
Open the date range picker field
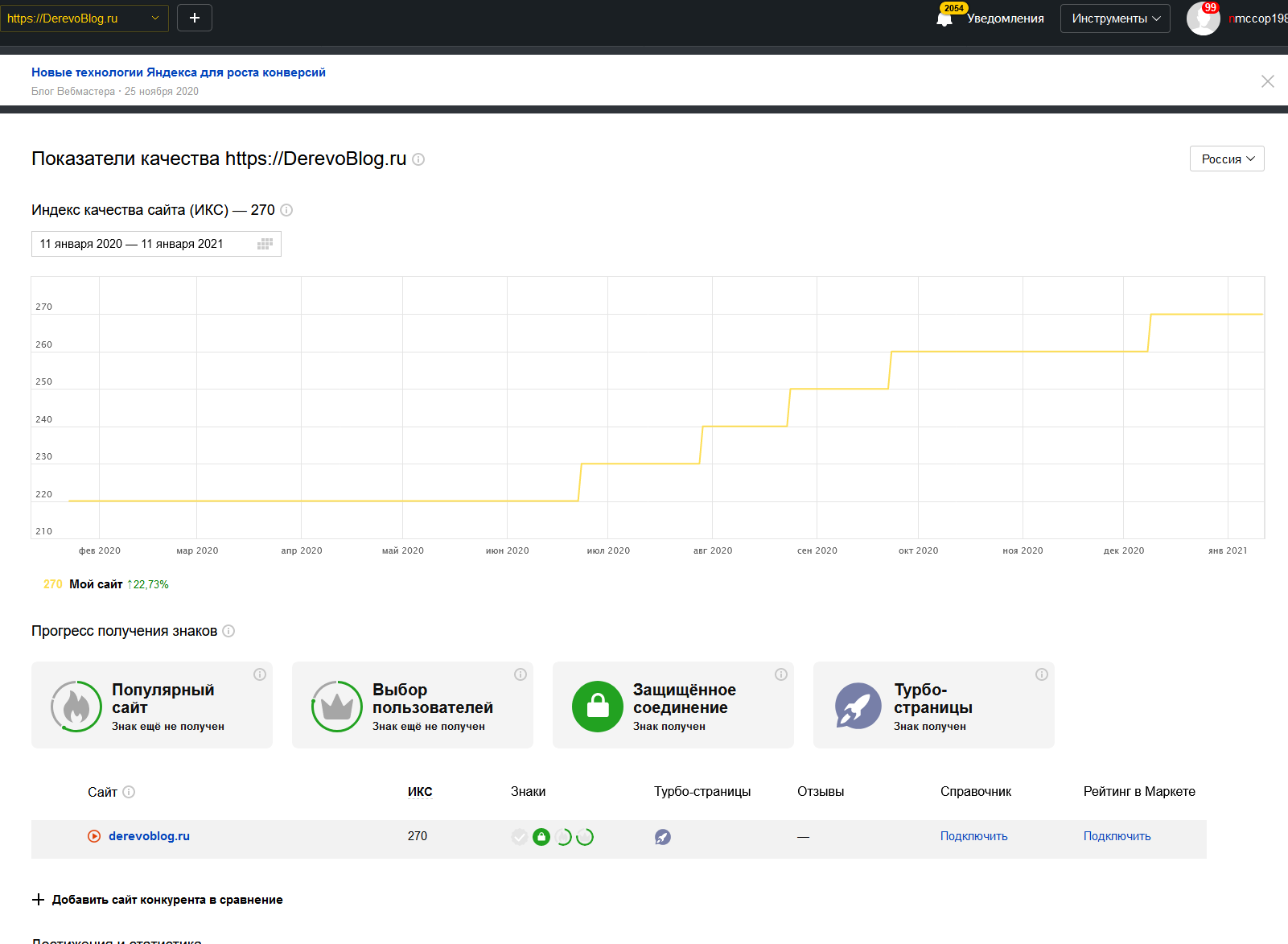point(156,244)
